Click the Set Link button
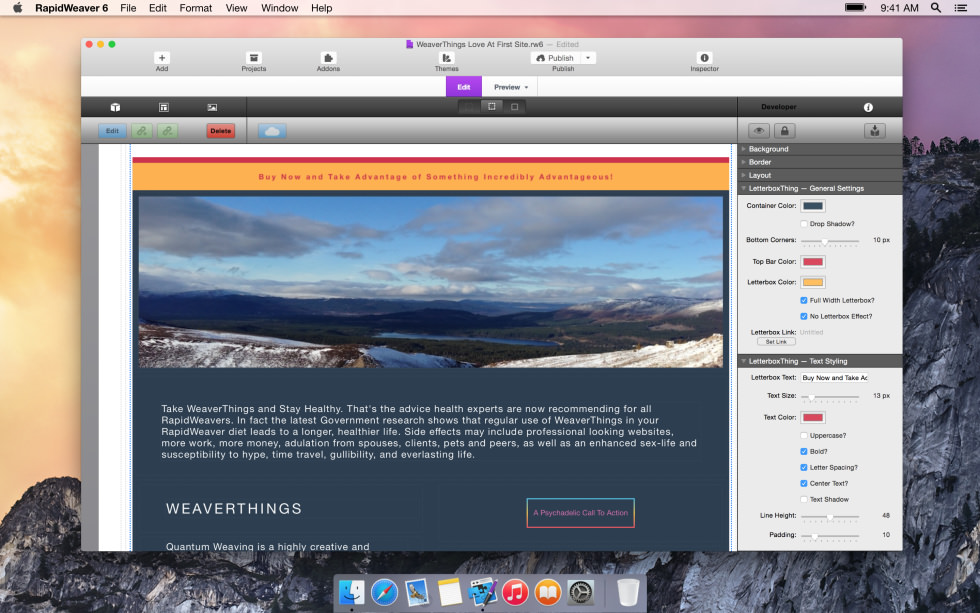The image size is (980, 613). (x=776, y=342)
